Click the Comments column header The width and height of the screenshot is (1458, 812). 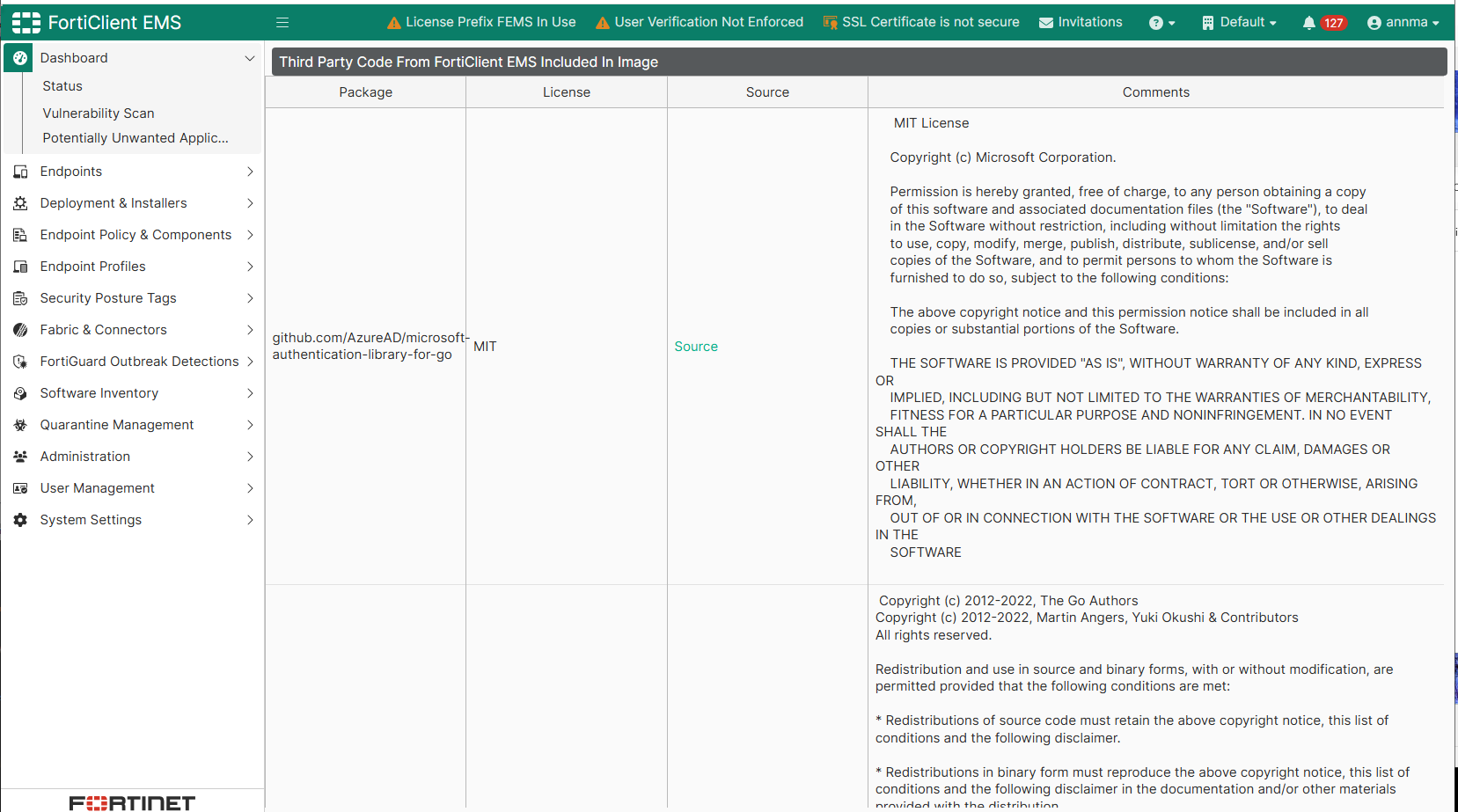click(1156, 92)
